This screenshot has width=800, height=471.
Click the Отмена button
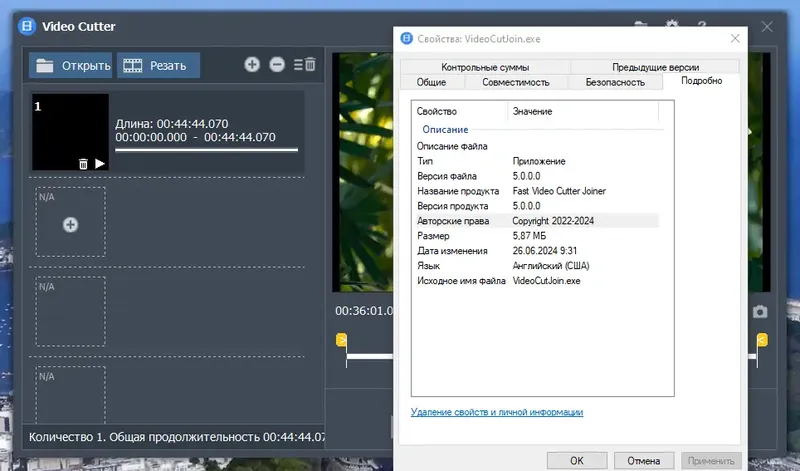tap(644, 461)
